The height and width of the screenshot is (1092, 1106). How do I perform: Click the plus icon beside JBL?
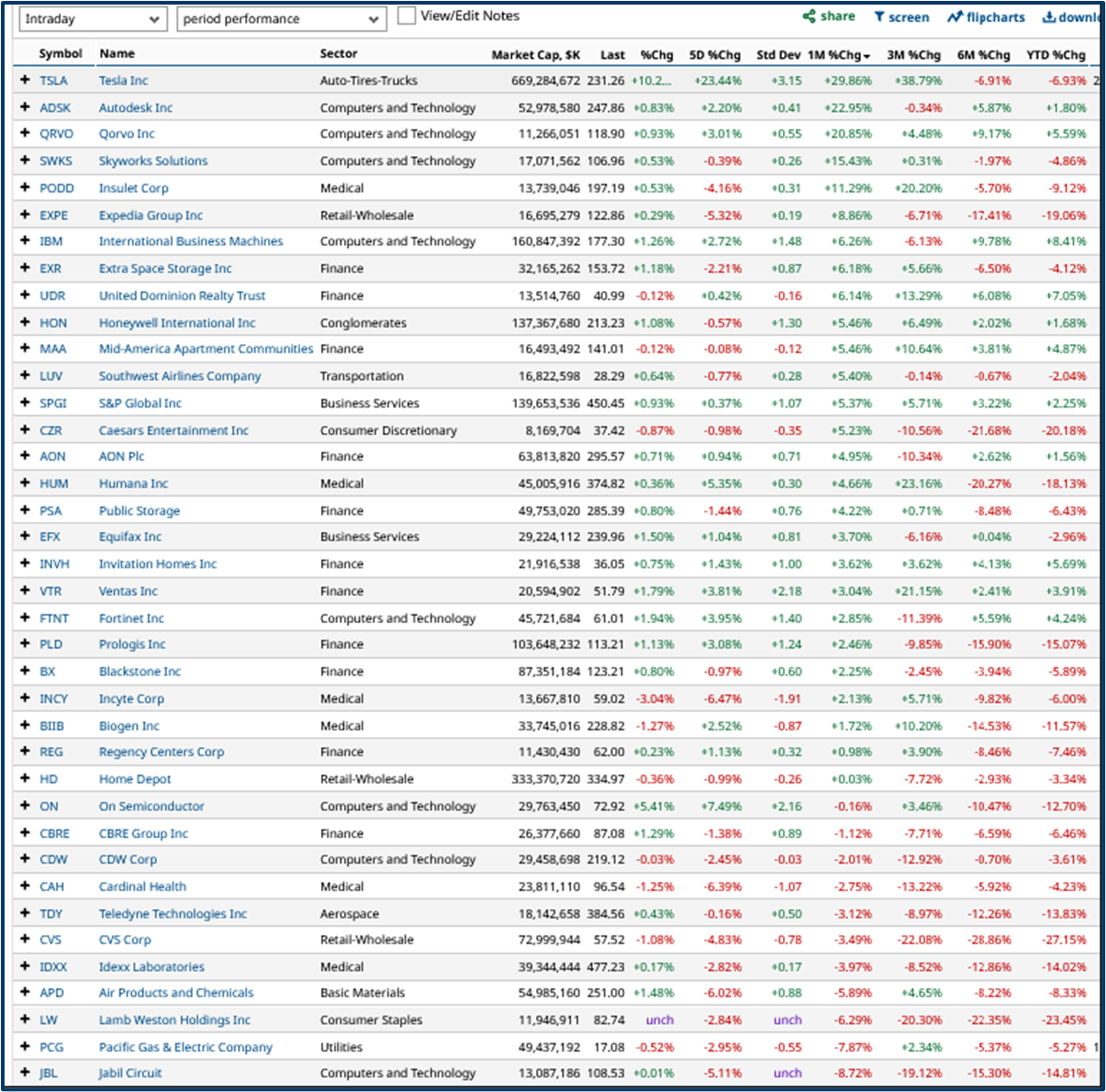[x=25, y=1073]
